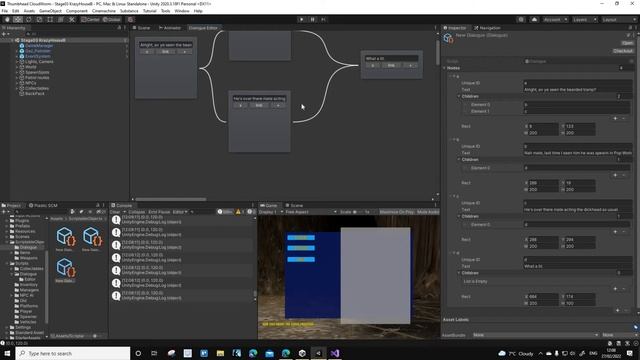The height and width of the screenshot is (360, 640).
Task: Select the highlighted 'New Dialo...' asset
Action: click(x=65, y=270)
